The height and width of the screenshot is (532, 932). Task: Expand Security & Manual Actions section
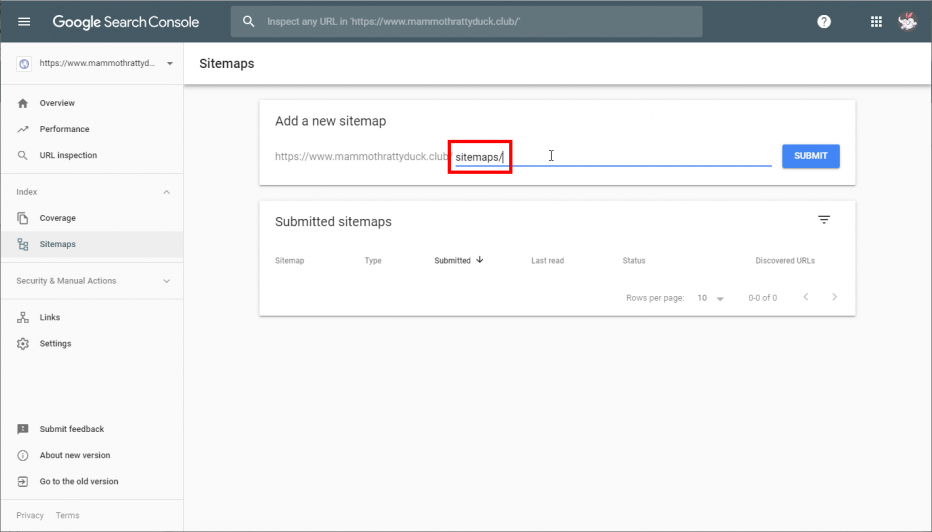(166, 281)
